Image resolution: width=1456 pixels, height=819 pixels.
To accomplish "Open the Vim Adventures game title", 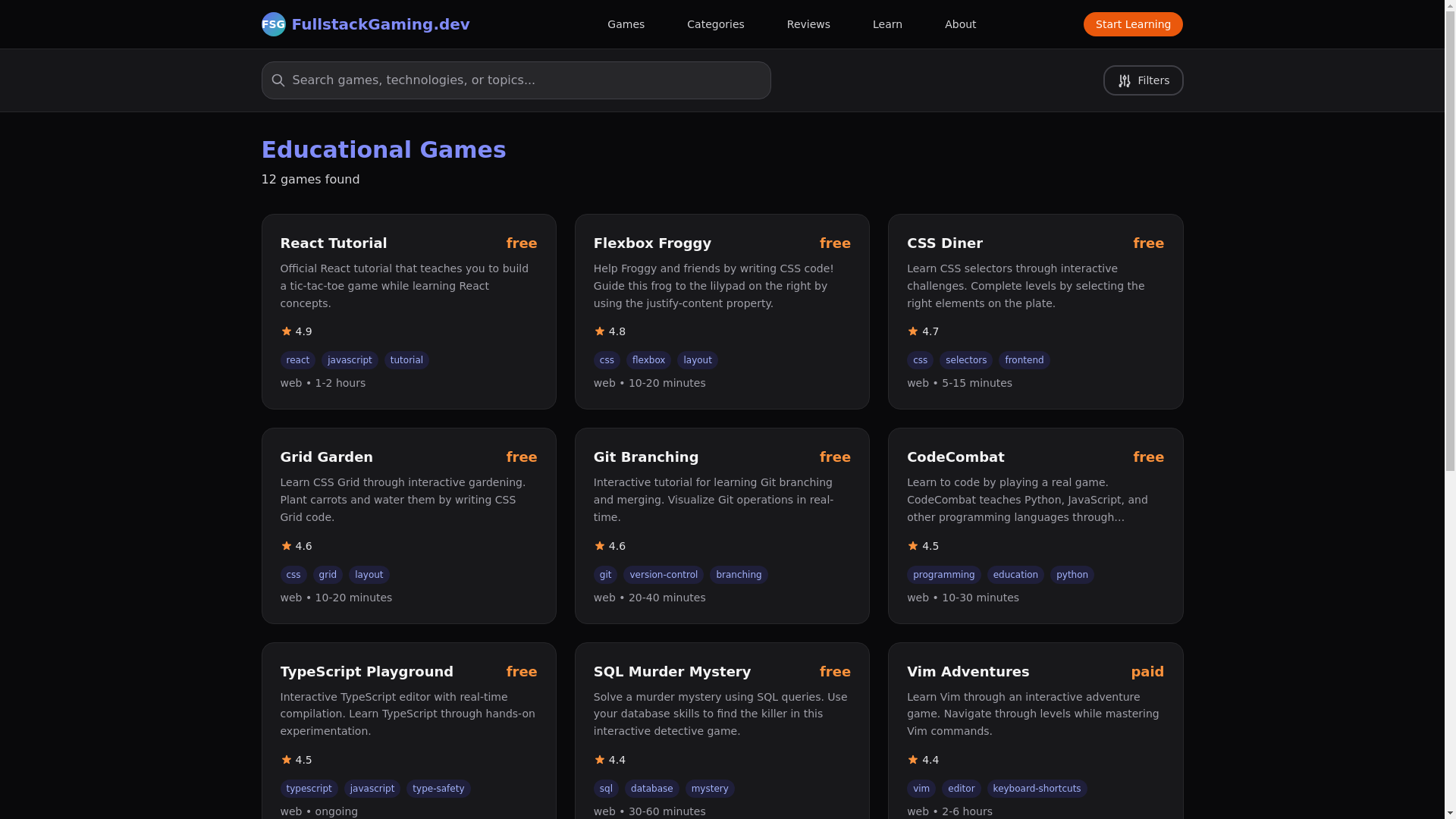I will click(x=968, y=672).
